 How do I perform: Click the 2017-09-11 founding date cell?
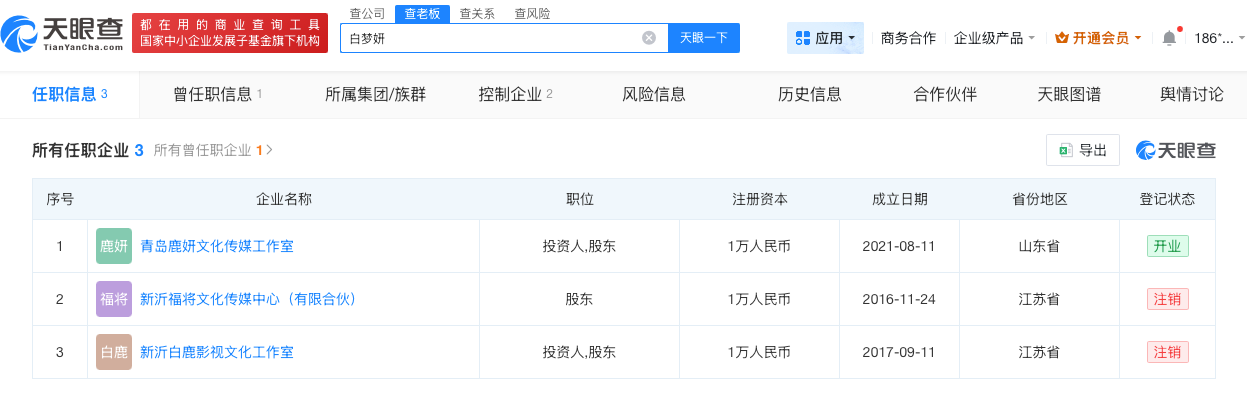899,352
